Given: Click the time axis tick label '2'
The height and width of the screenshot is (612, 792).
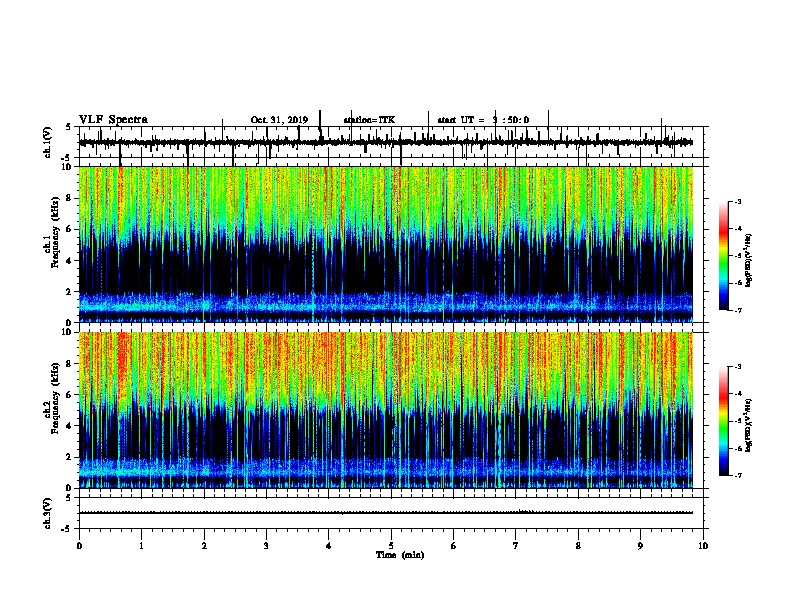Looking at the screenshot, I should [x=204, y=546].
